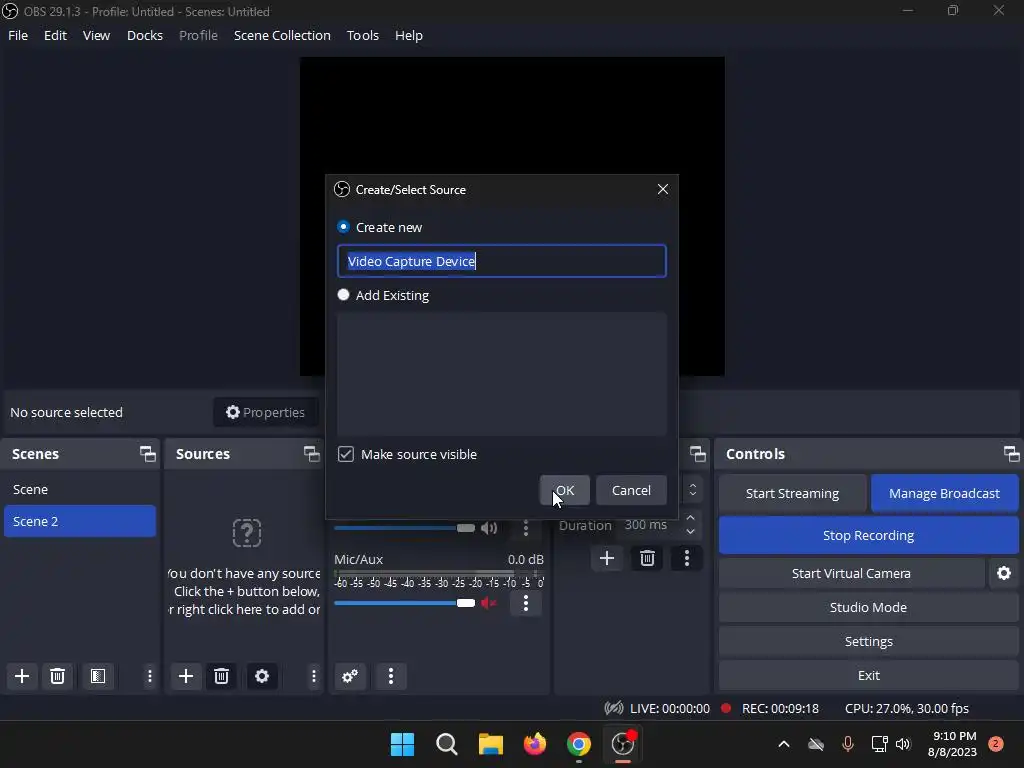Remove source with Sources trash icon
Image resolution: width=1024 pixels, height=768 pixels.
click(x=221, y=676)
